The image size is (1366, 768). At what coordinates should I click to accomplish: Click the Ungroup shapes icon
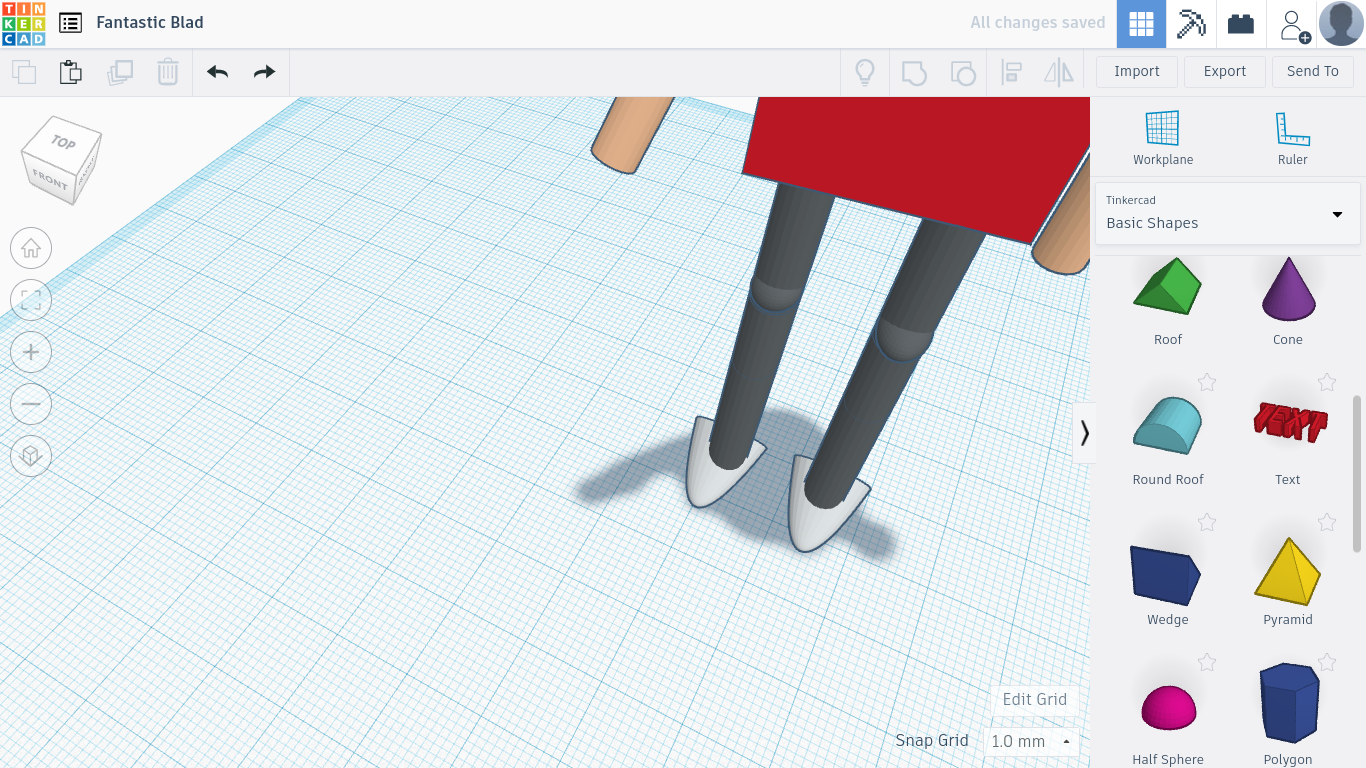962,72
